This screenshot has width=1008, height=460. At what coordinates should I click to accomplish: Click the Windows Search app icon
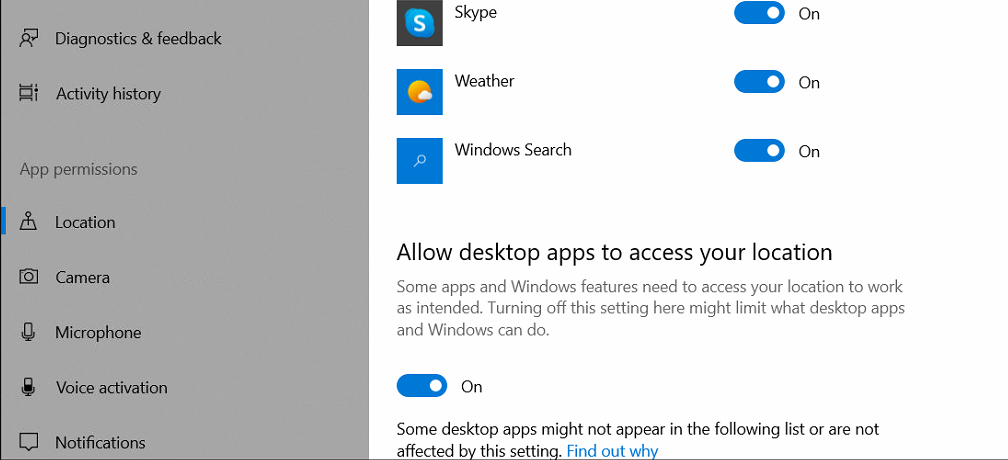(419, 161)
